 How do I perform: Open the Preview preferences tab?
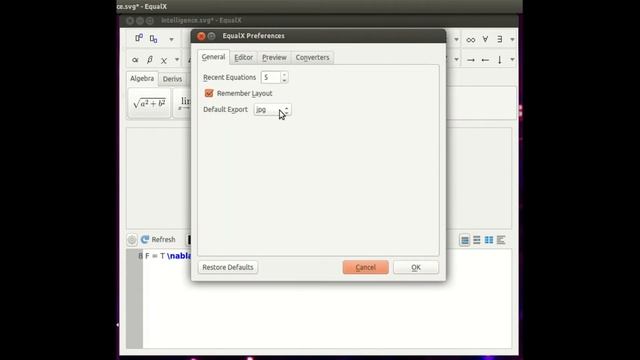point(274,58)
